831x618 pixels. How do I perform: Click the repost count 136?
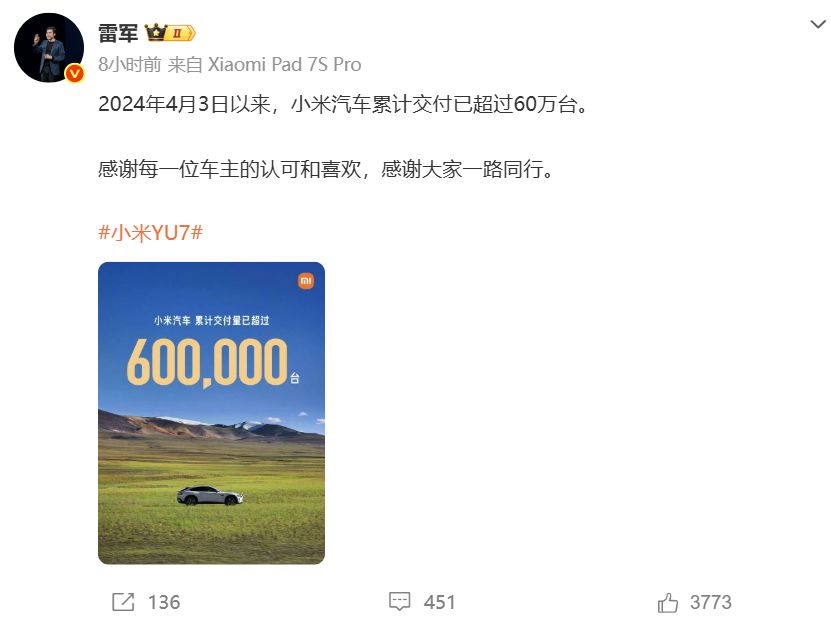click(164, 602)
